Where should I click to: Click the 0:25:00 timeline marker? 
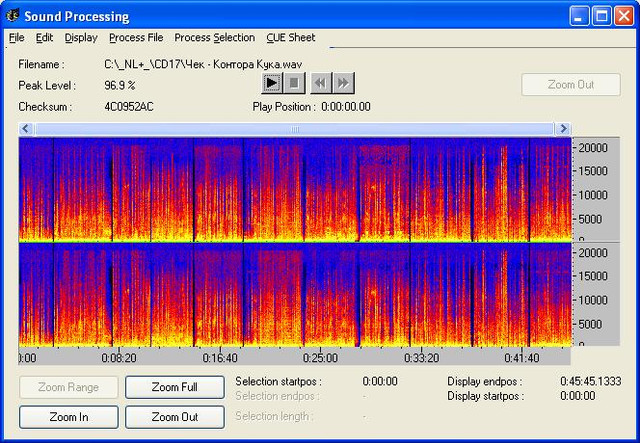(320, 358)
